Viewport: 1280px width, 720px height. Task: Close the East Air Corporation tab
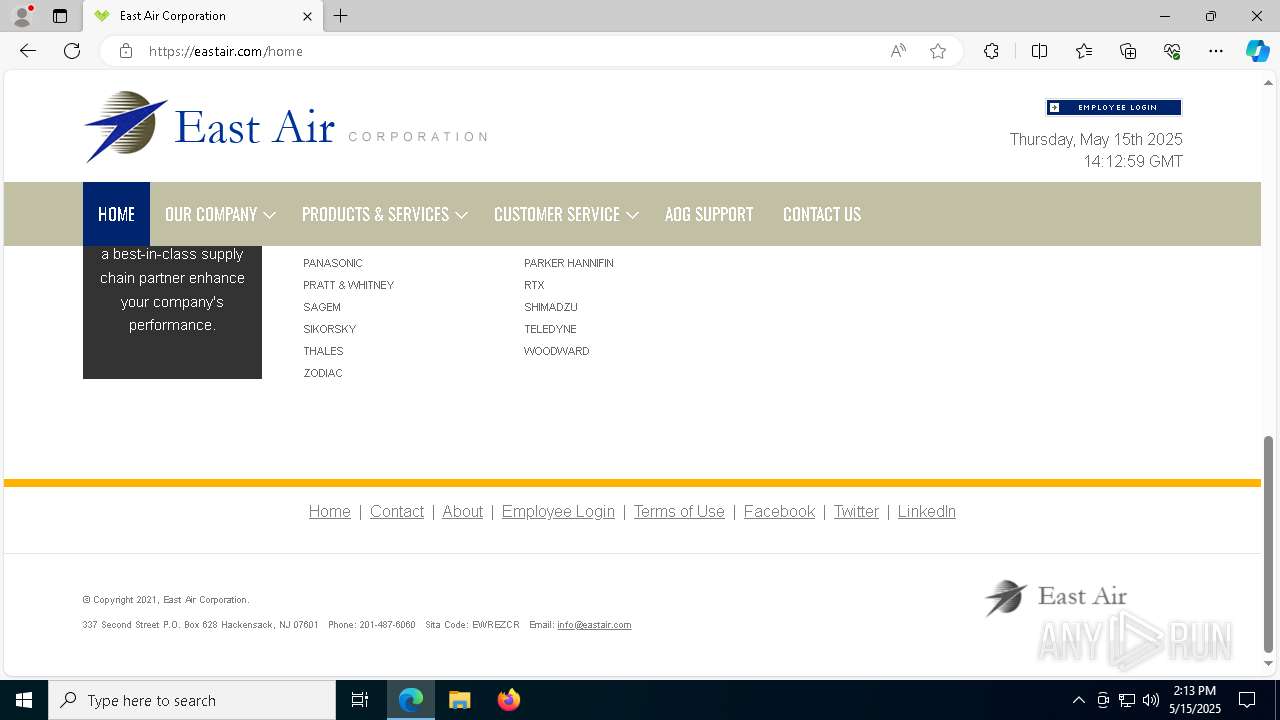pos(307,16)
